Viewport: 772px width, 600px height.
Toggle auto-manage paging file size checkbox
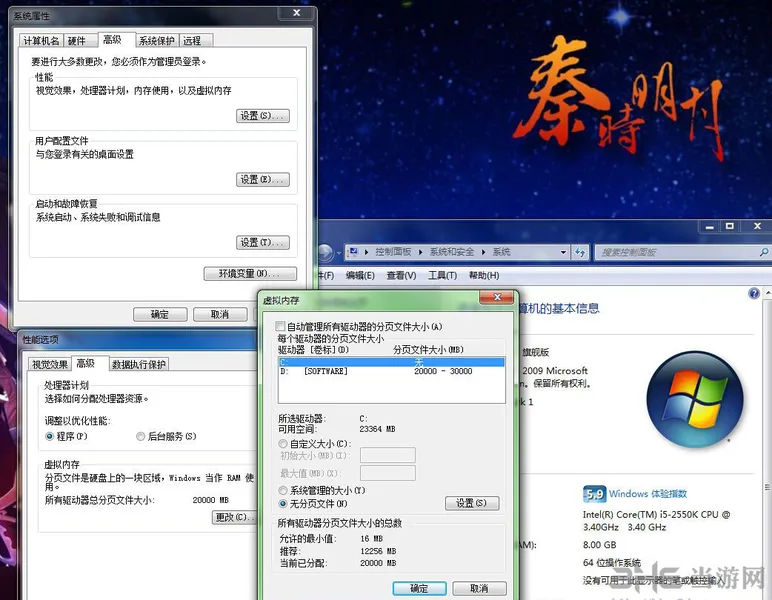click(x=280, y=326)
